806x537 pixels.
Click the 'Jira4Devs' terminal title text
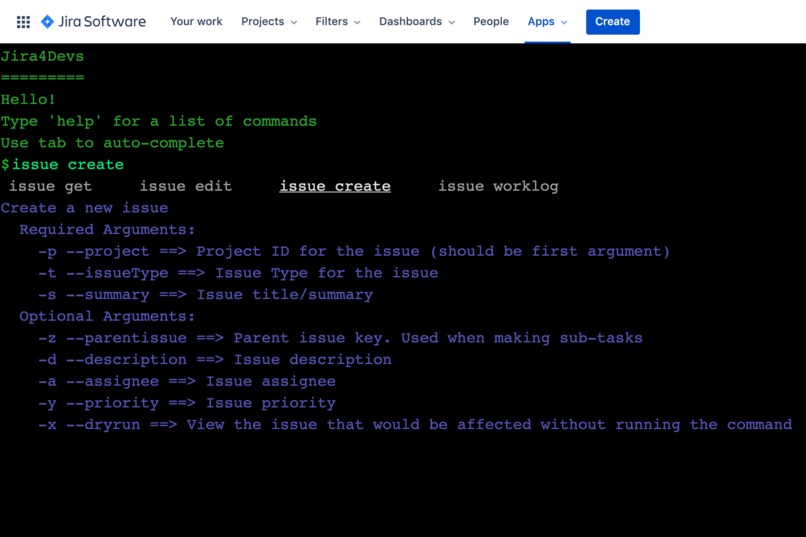tap(42, 56)
